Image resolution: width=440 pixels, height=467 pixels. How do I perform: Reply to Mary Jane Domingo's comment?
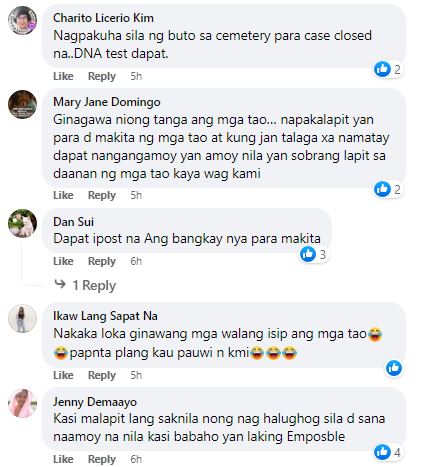point(102,195)
